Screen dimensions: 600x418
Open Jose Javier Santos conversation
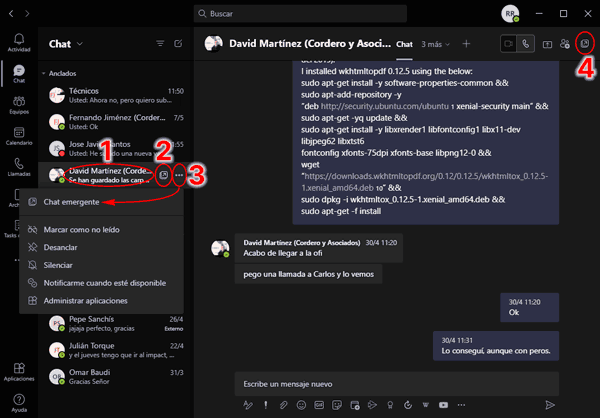tap(116, 148)
